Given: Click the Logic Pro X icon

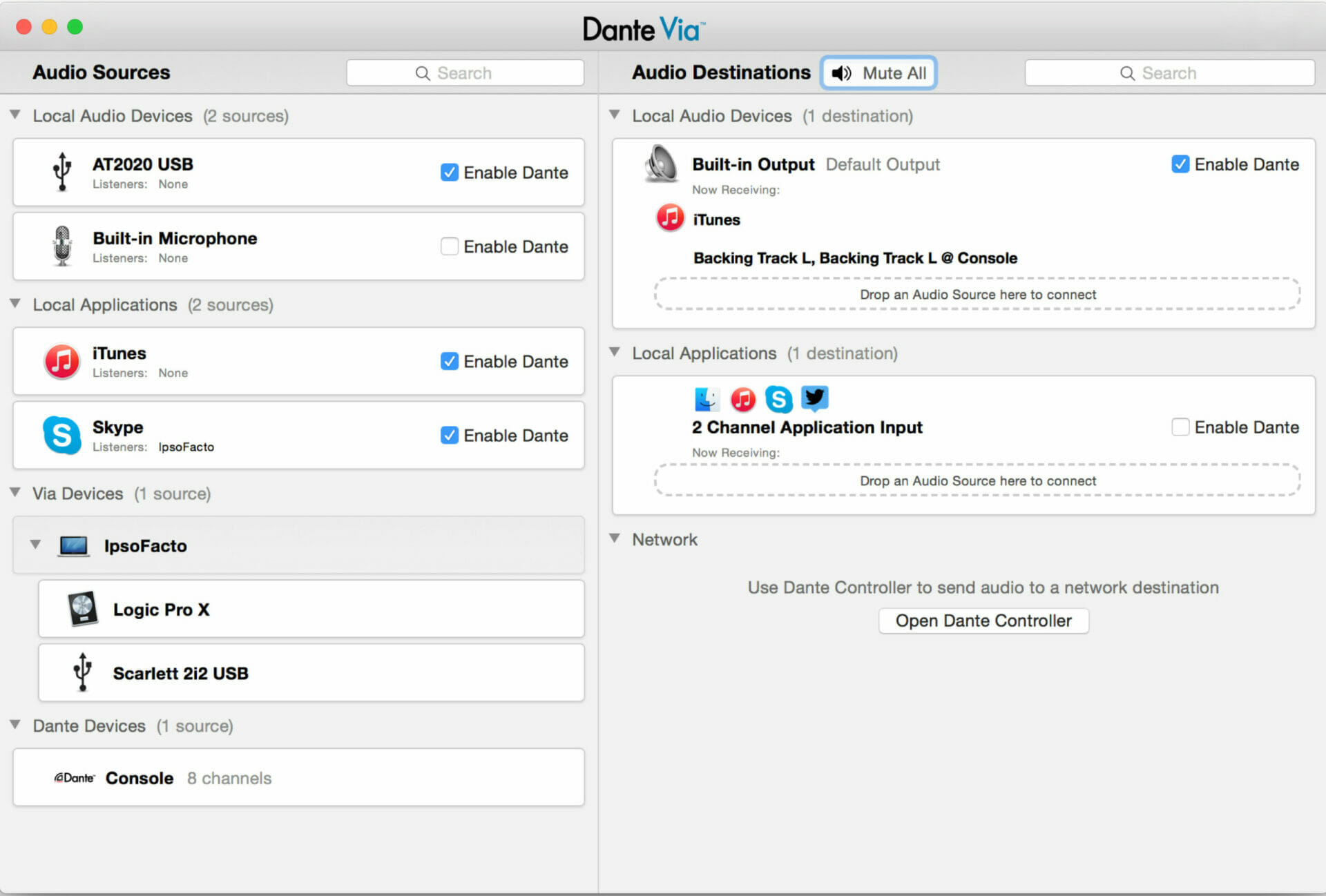Looking at the screenshot, I should tap(83, 609).
